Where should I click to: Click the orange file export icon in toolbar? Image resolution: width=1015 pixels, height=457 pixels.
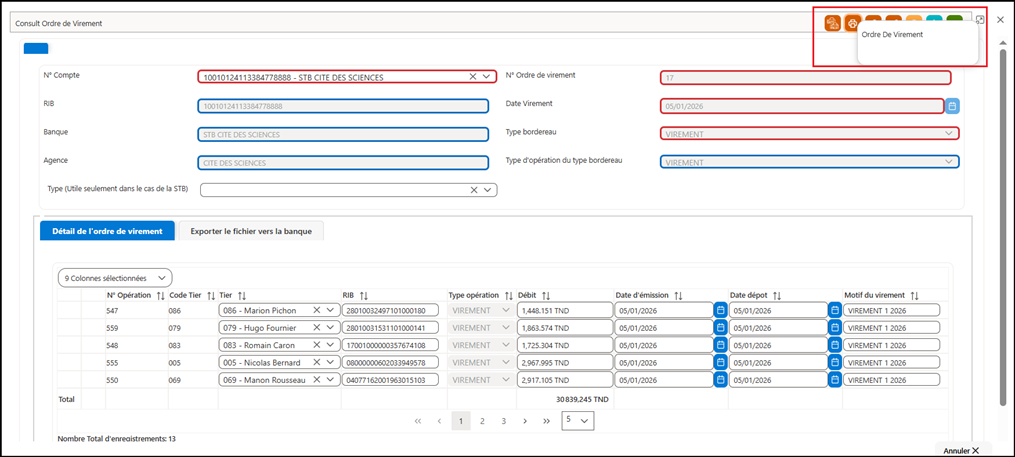tap(832, 23)
